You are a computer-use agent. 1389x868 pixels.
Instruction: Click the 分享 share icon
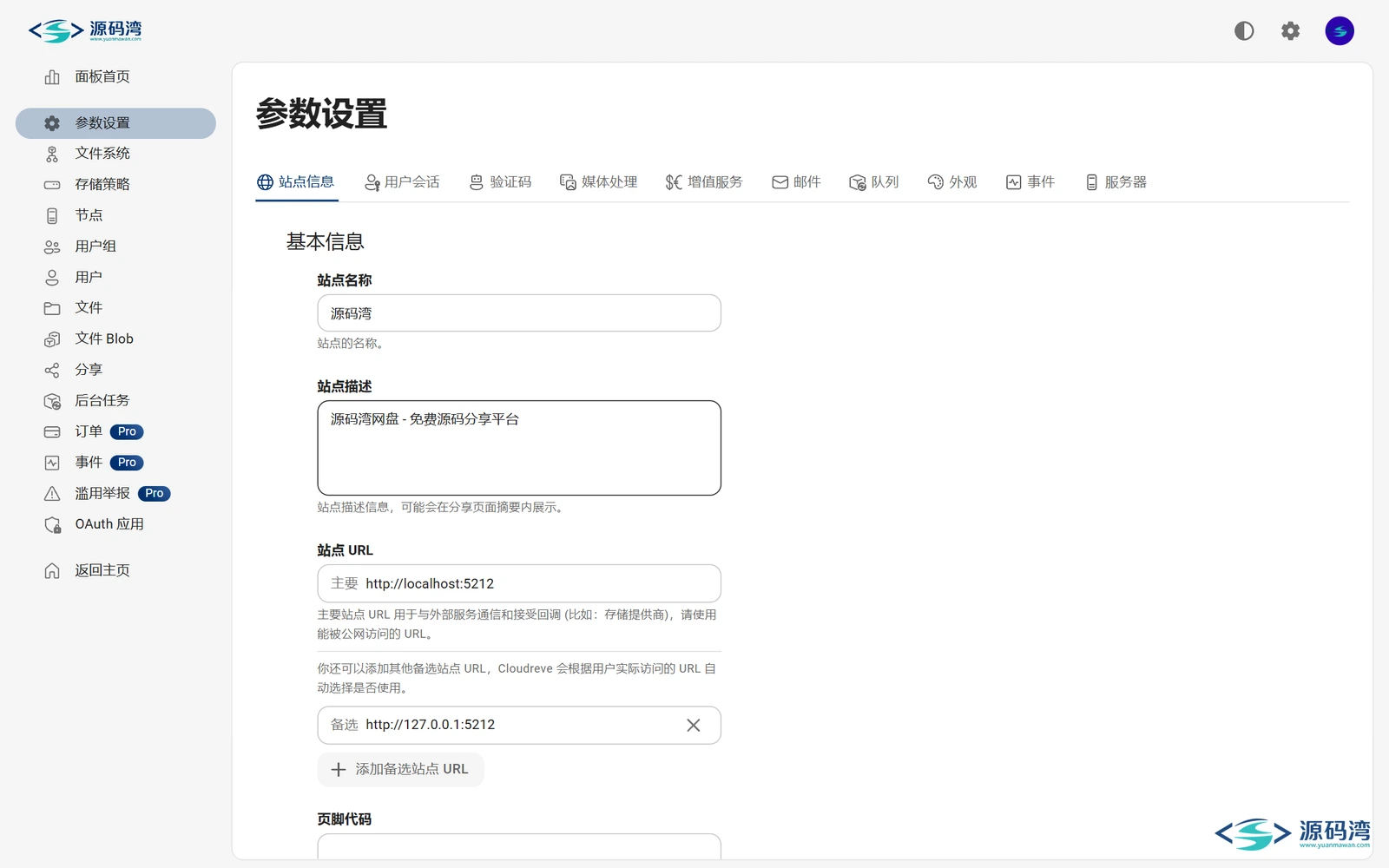(52, 371)
